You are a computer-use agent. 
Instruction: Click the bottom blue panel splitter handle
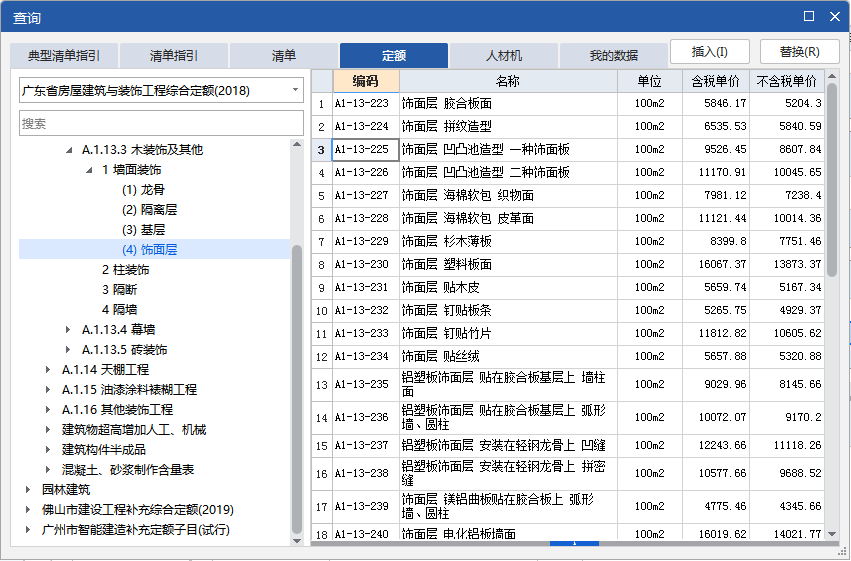pyautogui.click(x=574, y=543)
